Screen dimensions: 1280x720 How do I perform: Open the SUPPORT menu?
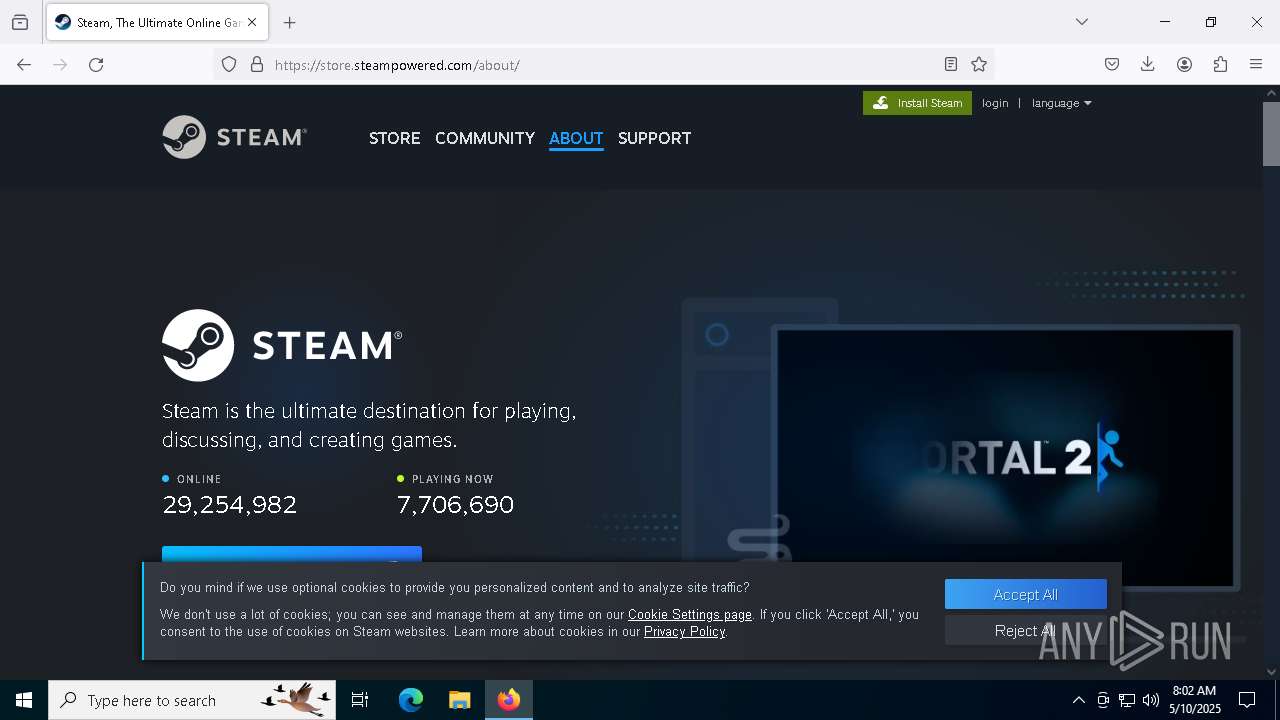pyautogui.click(x=654, y=138)
